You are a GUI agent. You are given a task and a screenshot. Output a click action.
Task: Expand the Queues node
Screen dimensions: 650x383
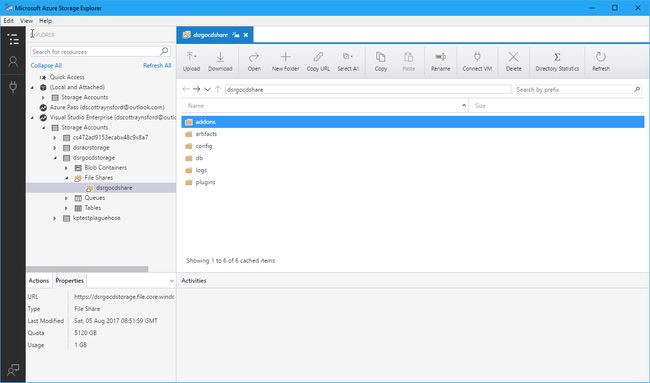pyautogui.click(x=66, y=198)
